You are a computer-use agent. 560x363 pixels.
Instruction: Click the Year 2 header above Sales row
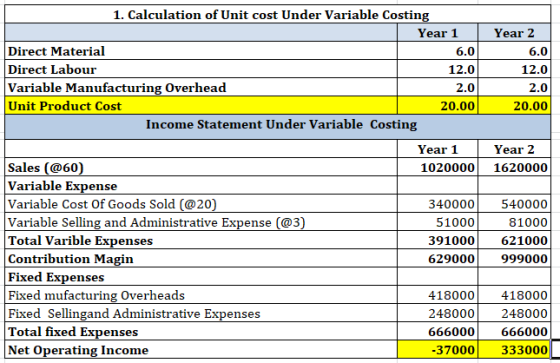[514, 149]
